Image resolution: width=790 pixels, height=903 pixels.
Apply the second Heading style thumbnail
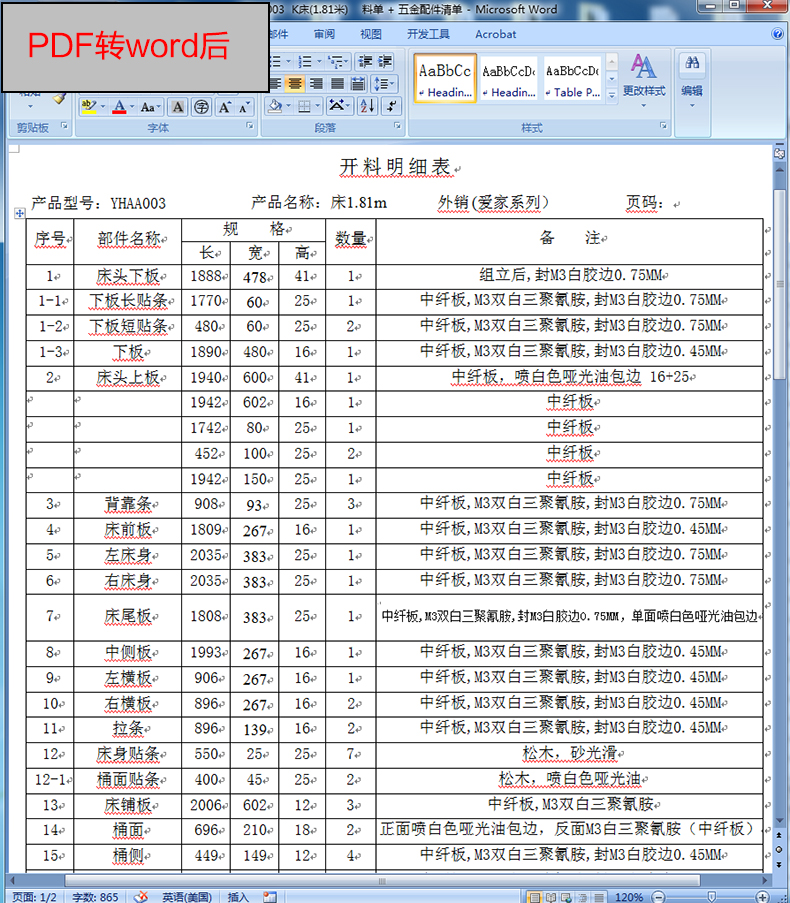(x=508, y=79)
